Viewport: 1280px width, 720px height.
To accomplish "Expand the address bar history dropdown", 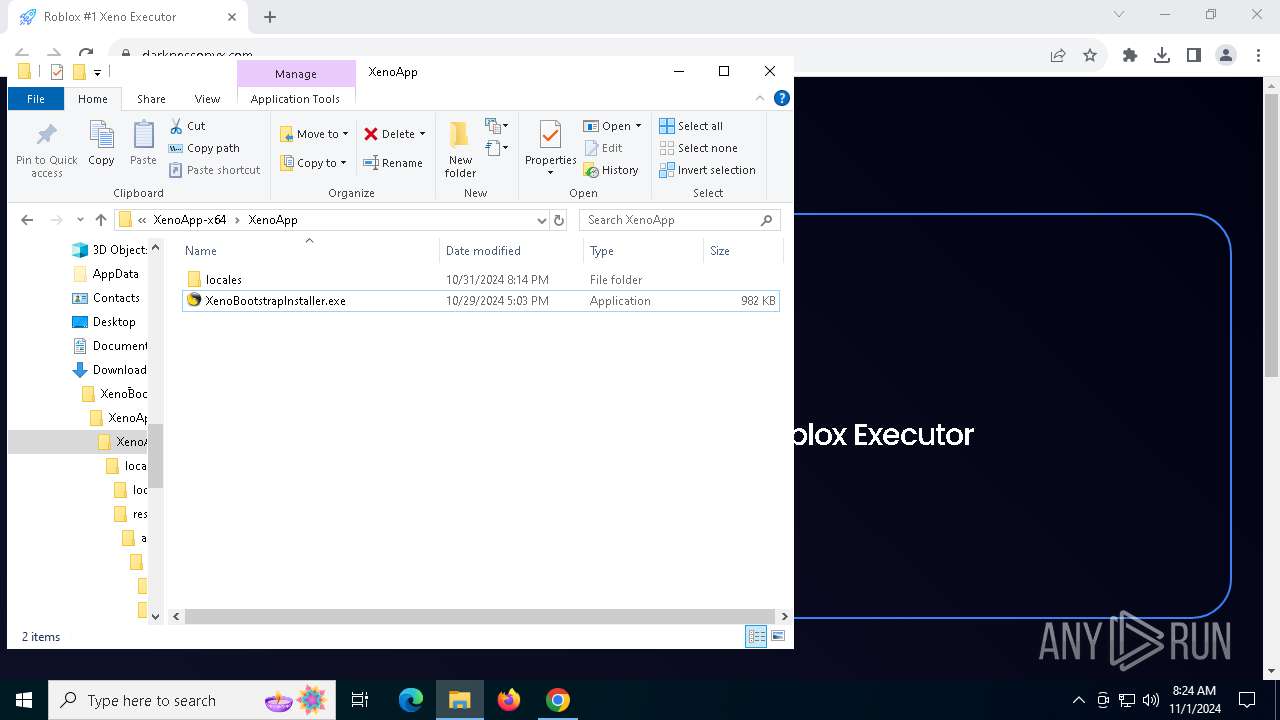I will coord(541,220).
